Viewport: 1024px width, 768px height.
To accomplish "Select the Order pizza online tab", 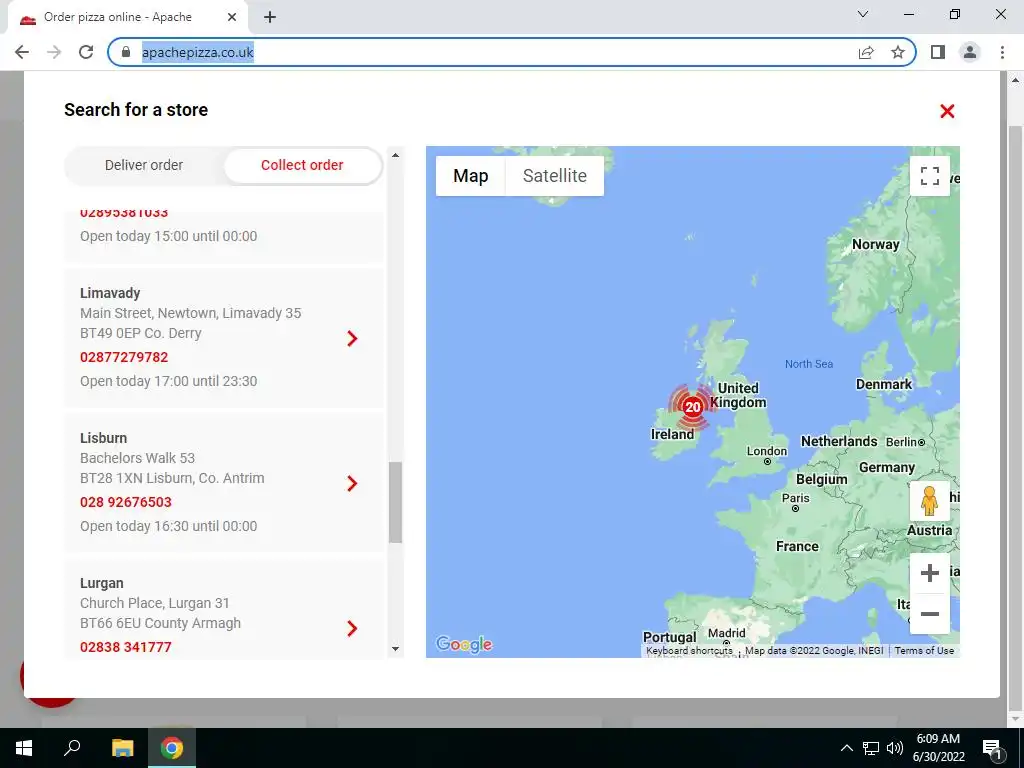I will tap(128, 17).
